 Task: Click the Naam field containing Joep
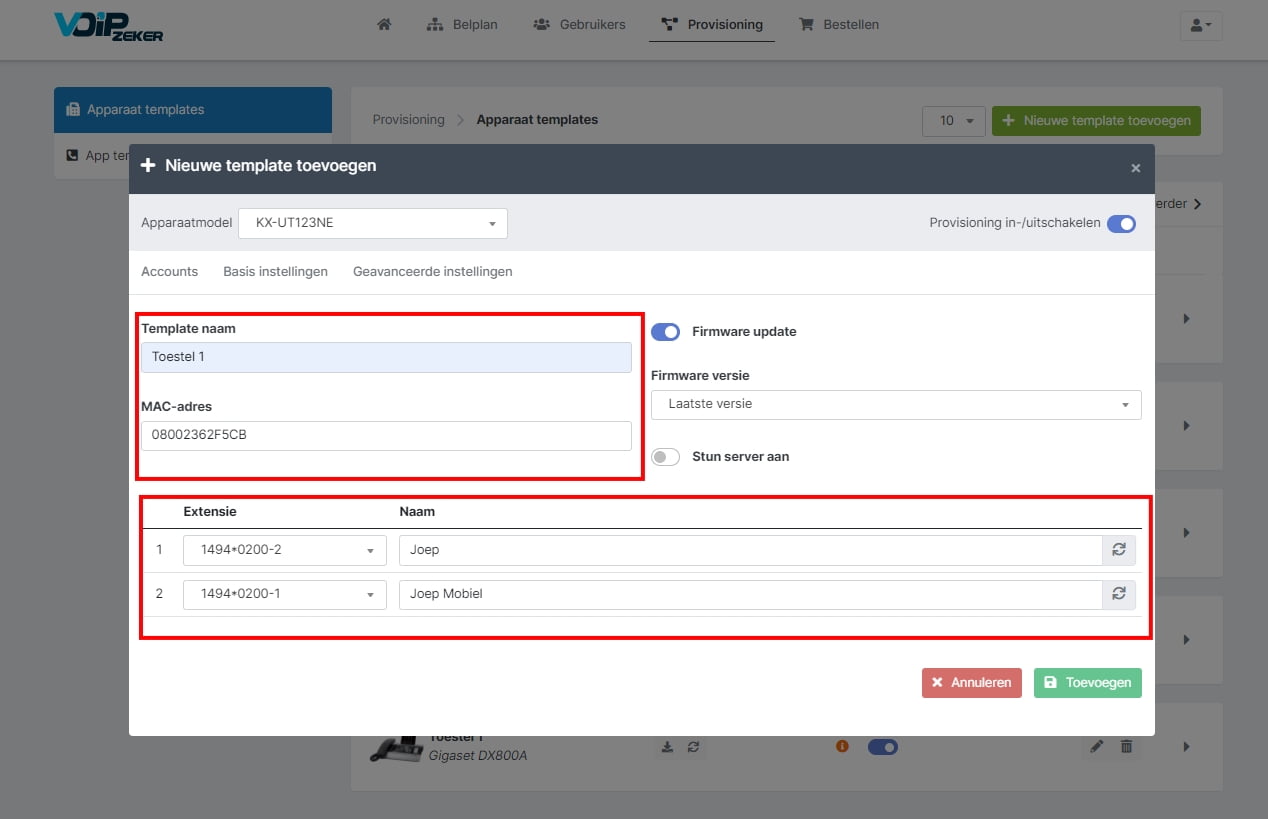[x=750, y=550]
